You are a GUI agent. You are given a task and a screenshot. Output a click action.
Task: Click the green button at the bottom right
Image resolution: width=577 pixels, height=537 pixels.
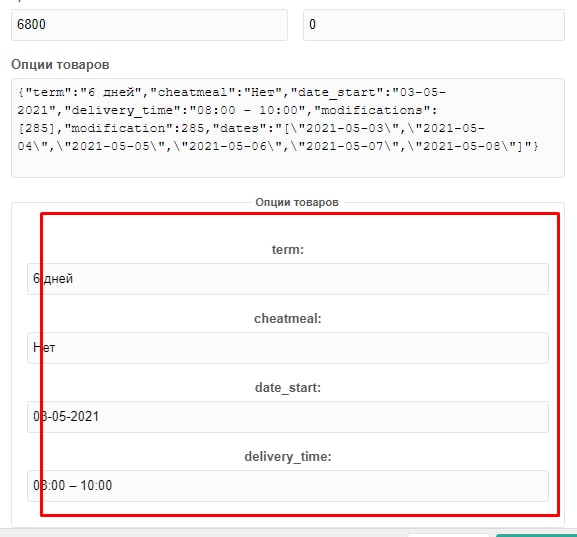coord(536,535)
